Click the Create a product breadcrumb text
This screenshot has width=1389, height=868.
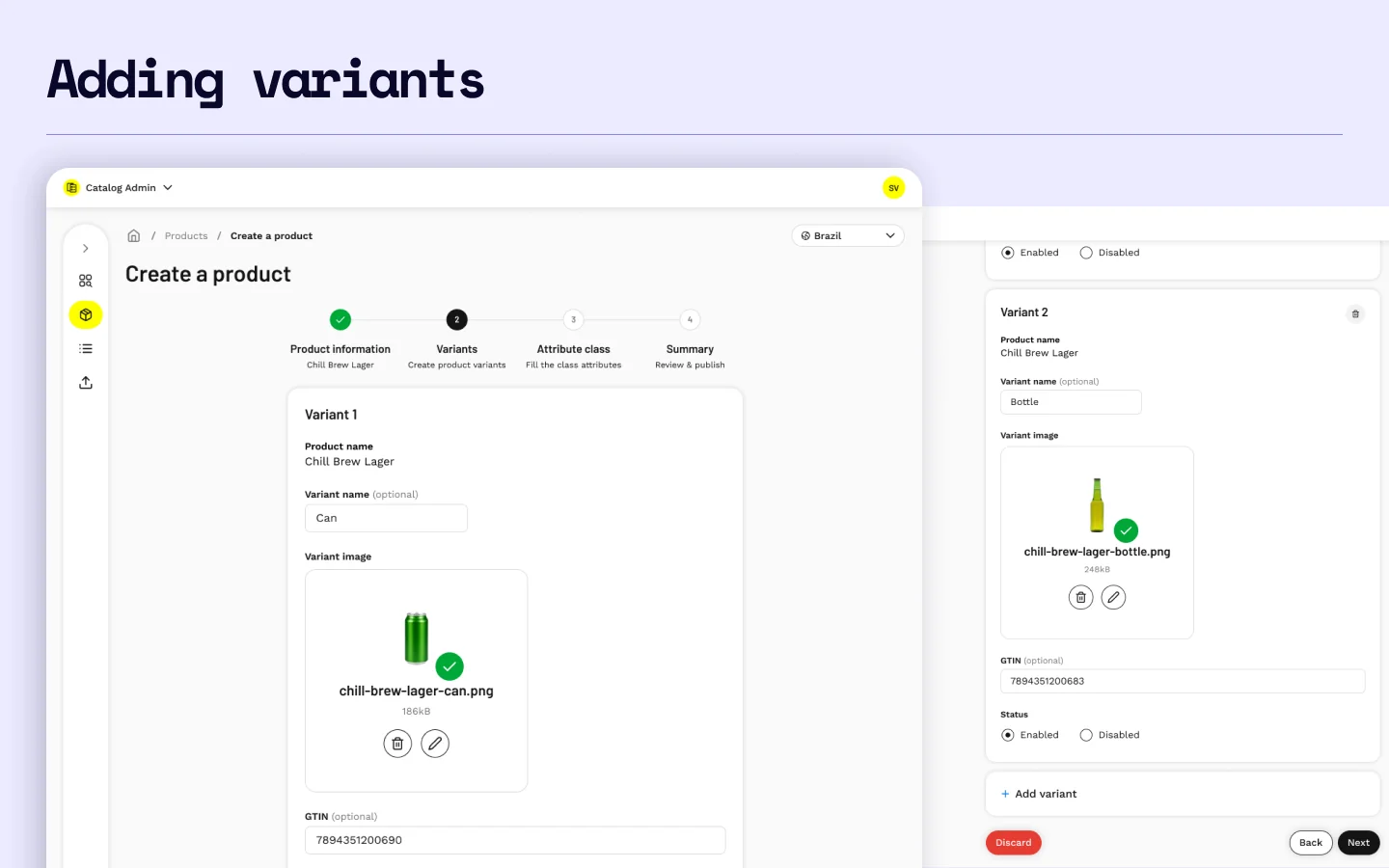click(271, 236)
